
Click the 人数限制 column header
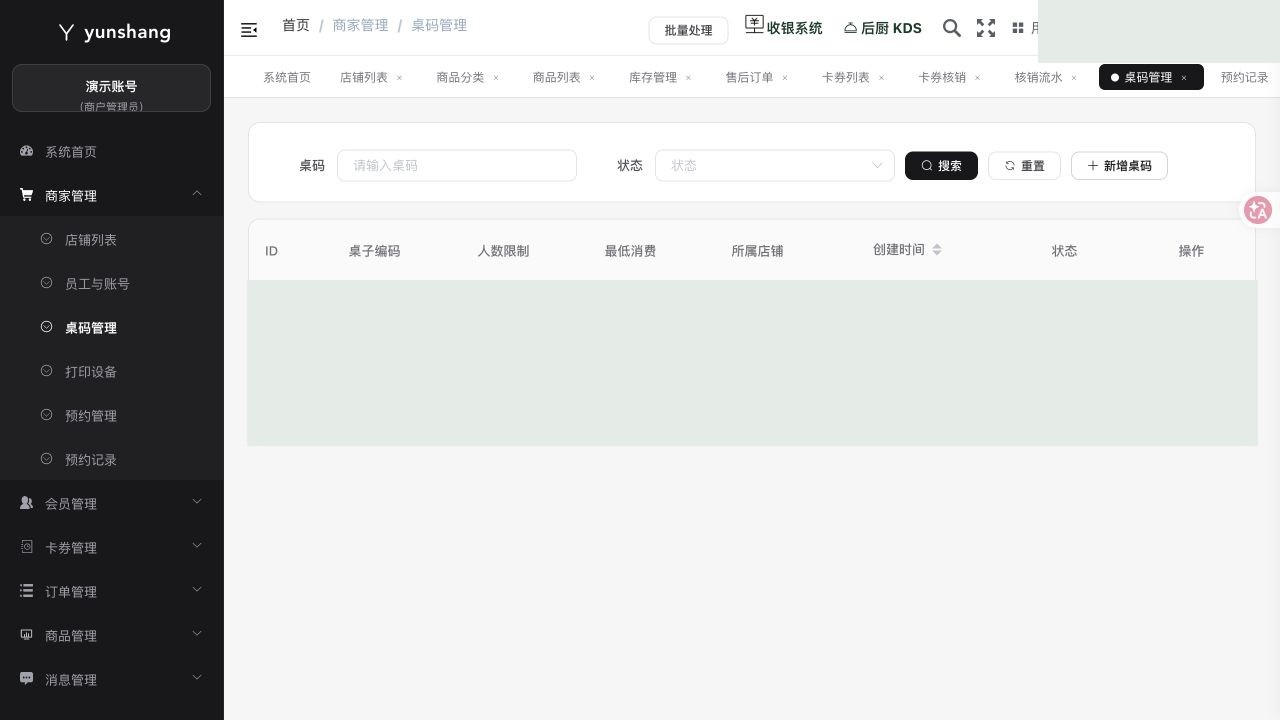pos(503,250)
